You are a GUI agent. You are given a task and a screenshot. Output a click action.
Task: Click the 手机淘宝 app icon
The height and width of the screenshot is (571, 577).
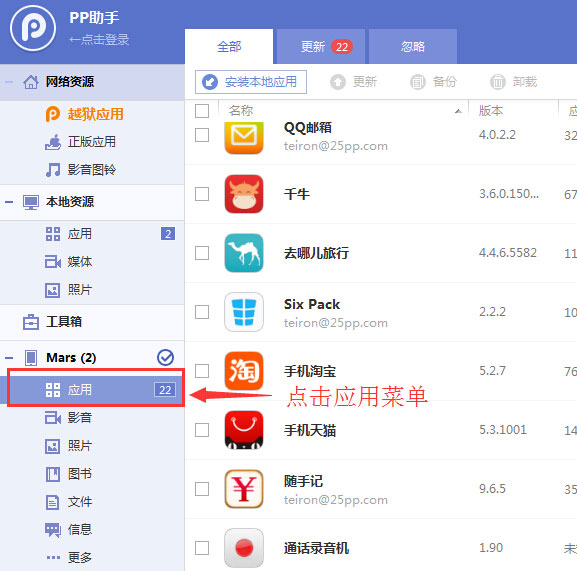(244, 371)
